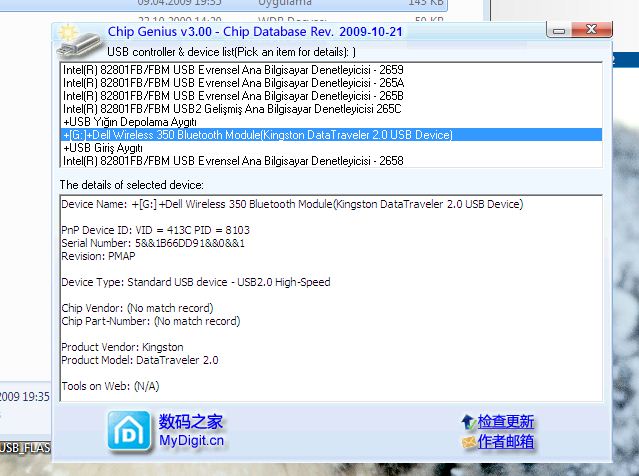Click the USB_FLAS item in background window
This screenshot has height=476, width=639.
coord(25,447)
